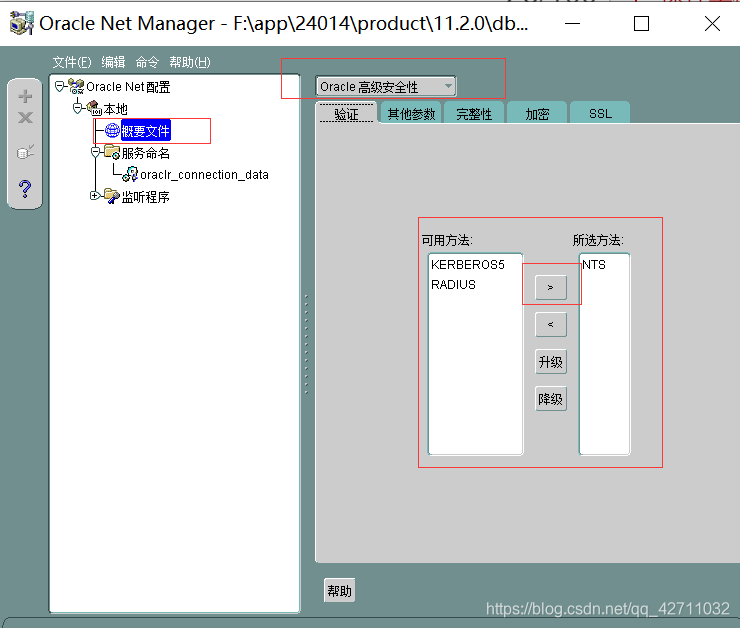The height and width of the screenshot is (628, 740).
Task: Click the test connection icon in sidebar
Action: pos(25,152)
